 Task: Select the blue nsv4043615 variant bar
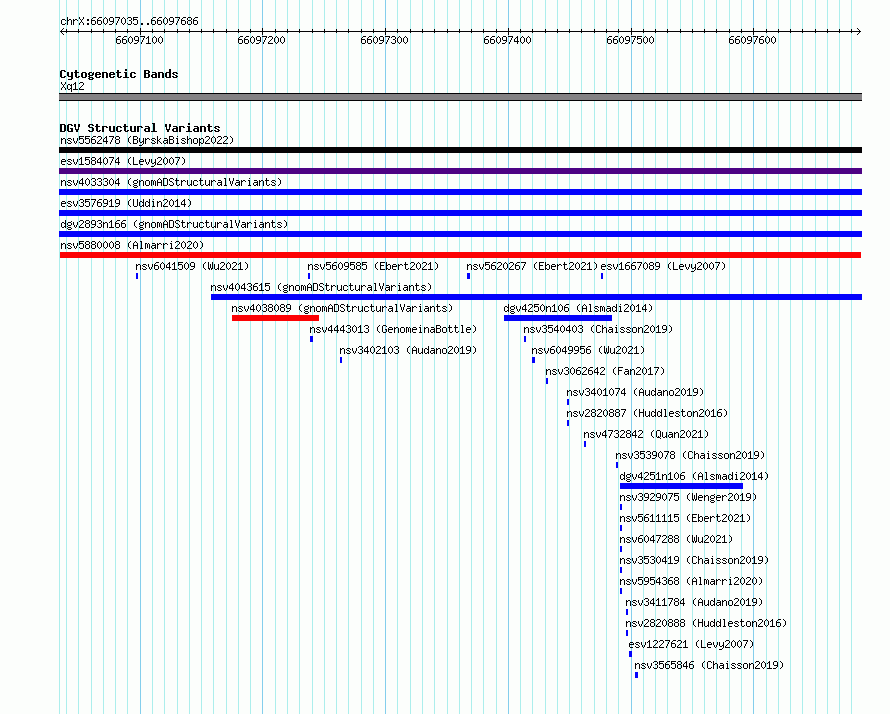536,297
